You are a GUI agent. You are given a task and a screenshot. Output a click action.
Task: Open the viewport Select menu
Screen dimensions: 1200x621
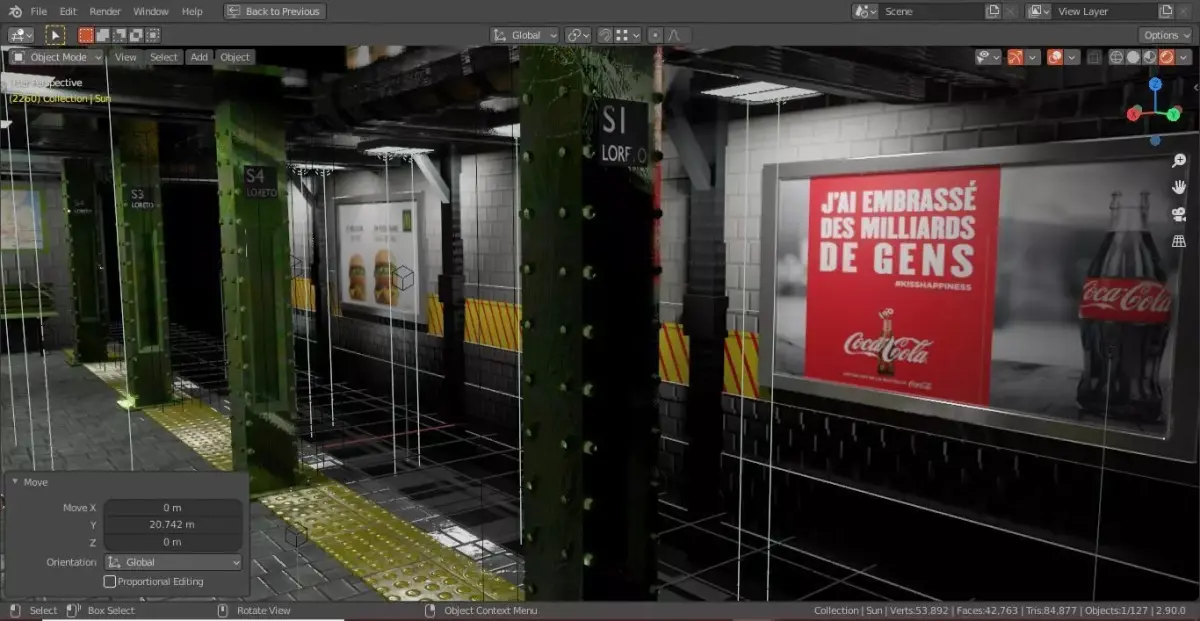[164, 57]
